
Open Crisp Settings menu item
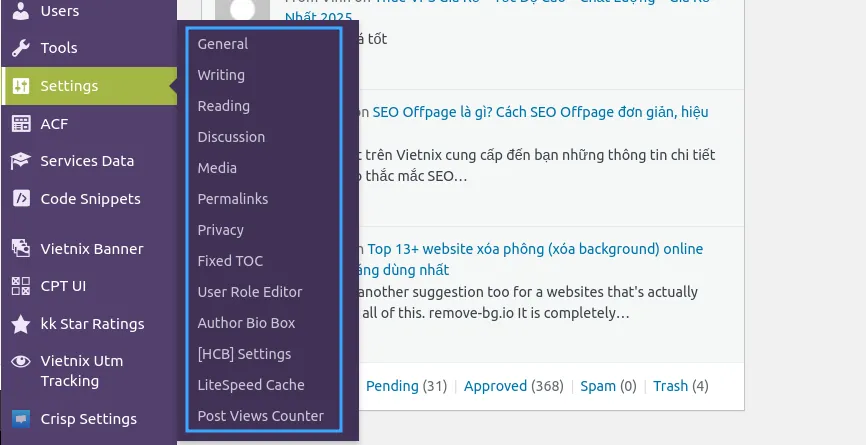pos(89,419)
